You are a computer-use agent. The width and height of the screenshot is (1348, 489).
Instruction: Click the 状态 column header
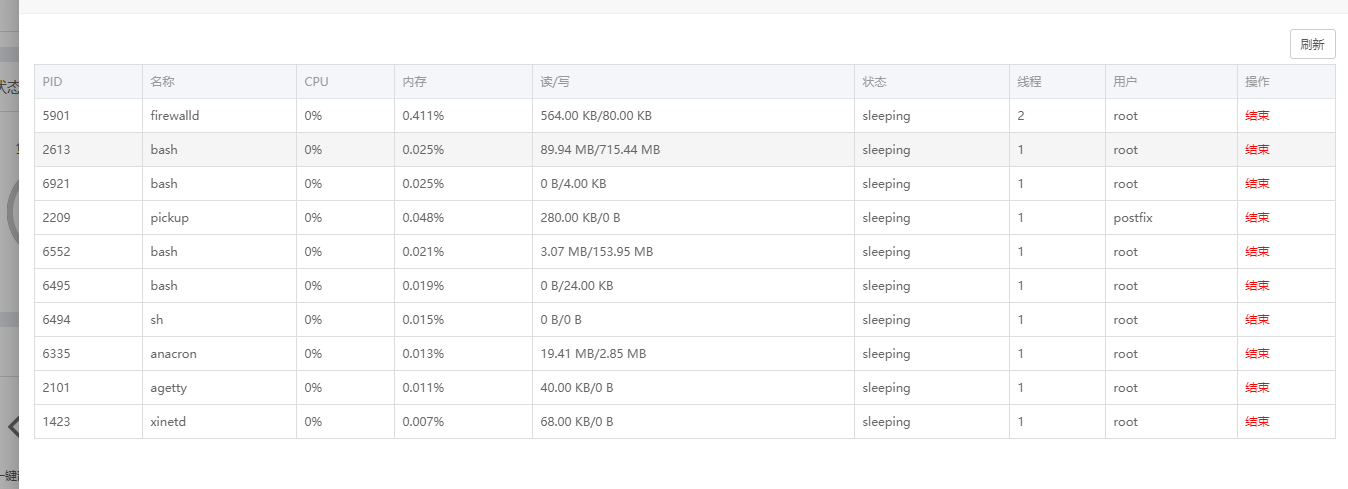pos(875,82)
